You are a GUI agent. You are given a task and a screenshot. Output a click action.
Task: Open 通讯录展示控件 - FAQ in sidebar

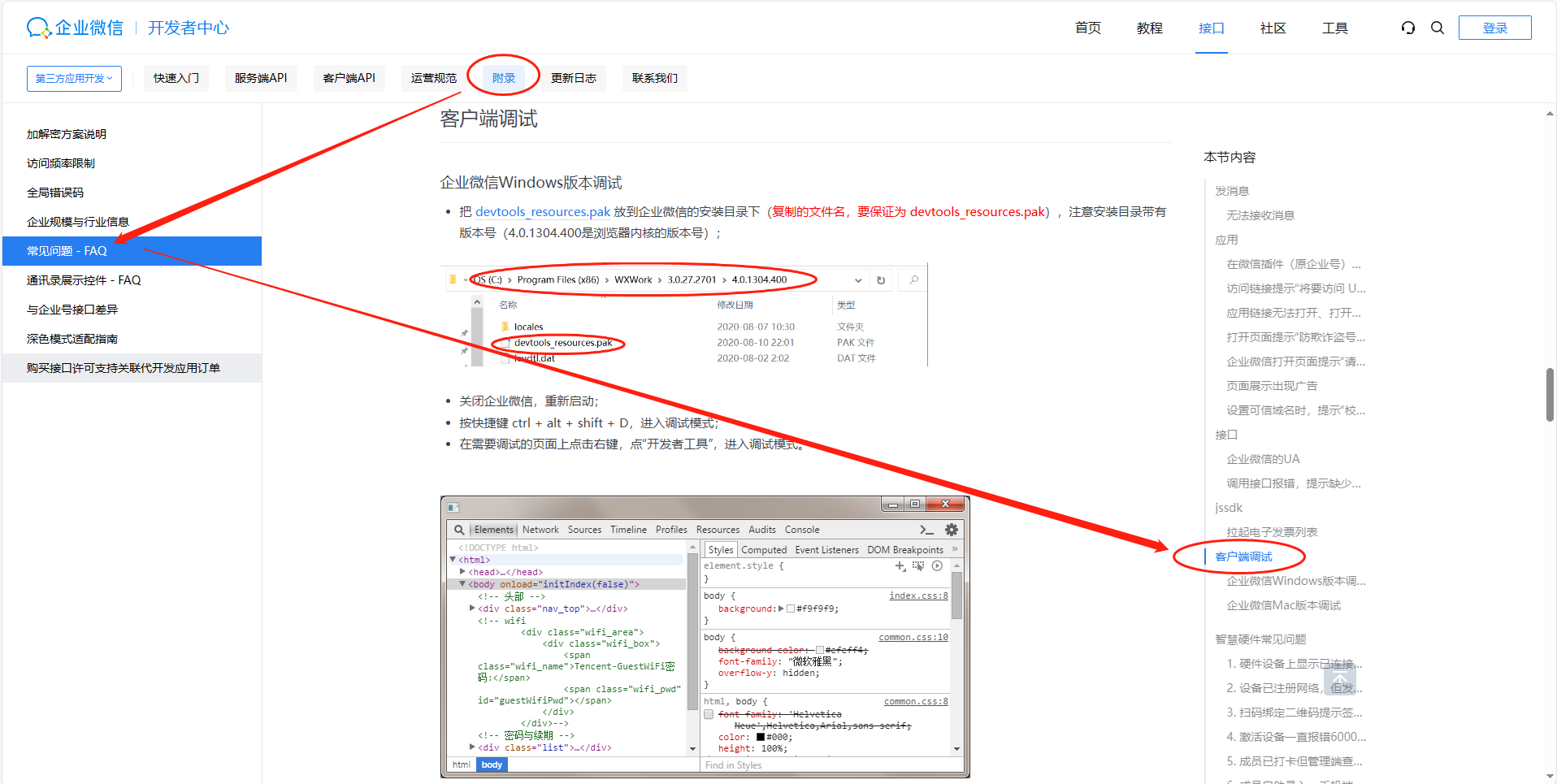coord(132,280)
